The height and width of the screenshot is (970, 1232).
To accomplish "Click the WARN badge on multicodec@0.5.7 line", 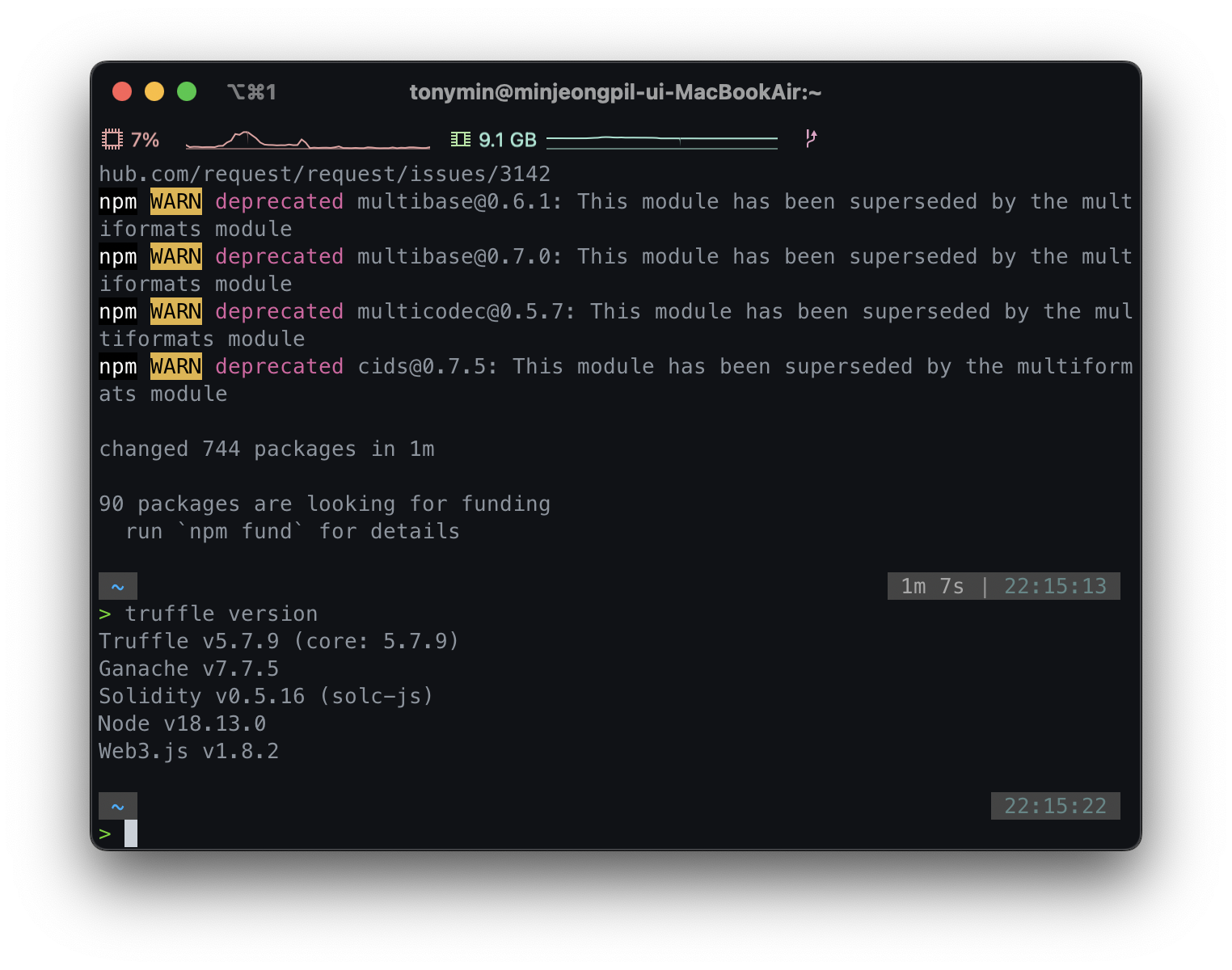I will [x=176, y=311].
